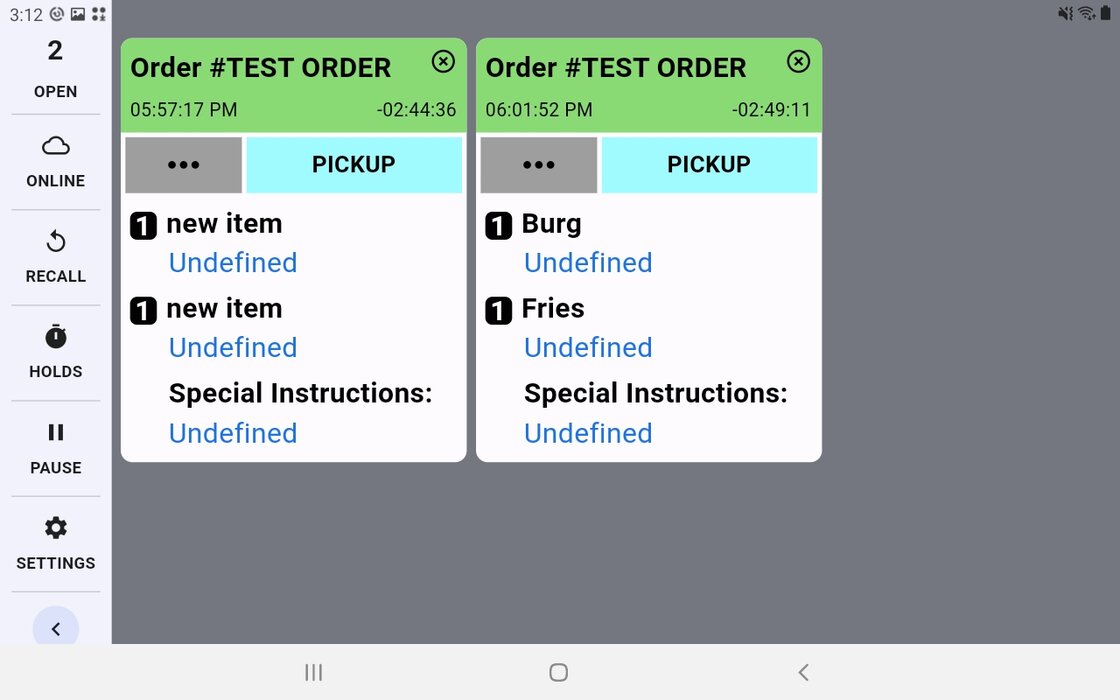1120x700 pixels.
Task: Mark the 5:57 PM order as PICKUP
Action: click(x=354, y=164)
